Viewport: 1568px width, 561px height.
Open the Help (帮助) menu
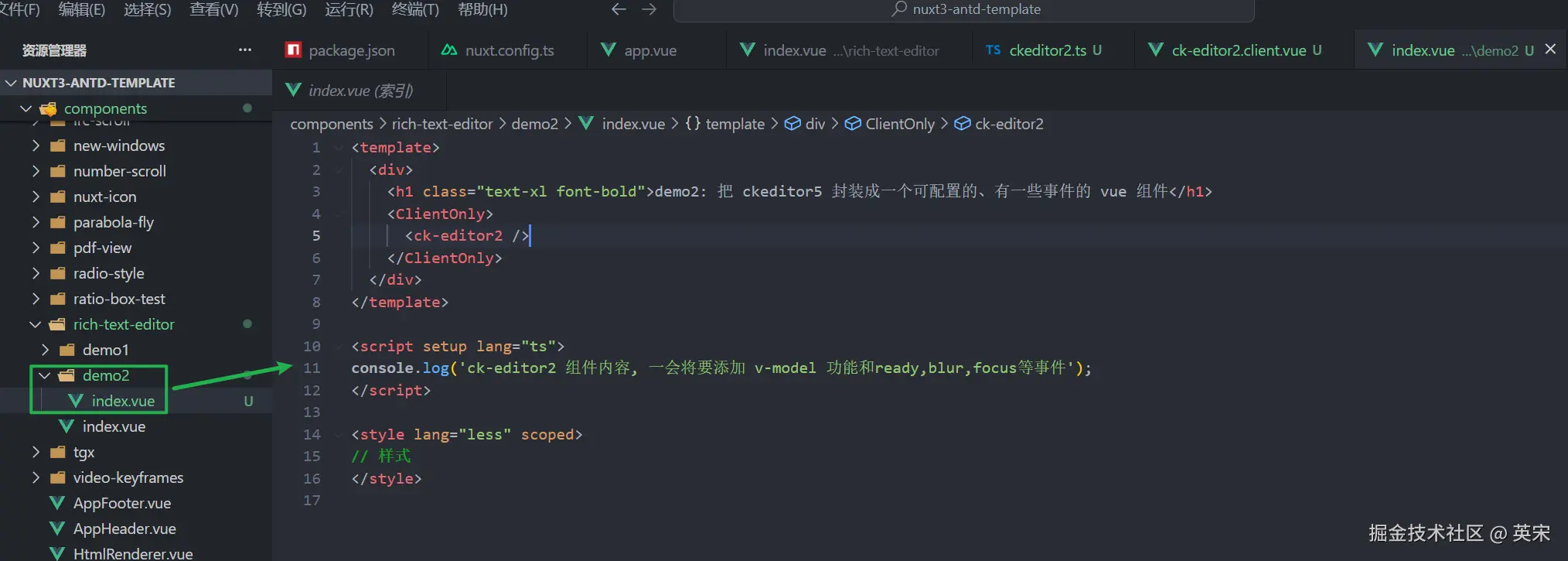(x=482, y=9)
